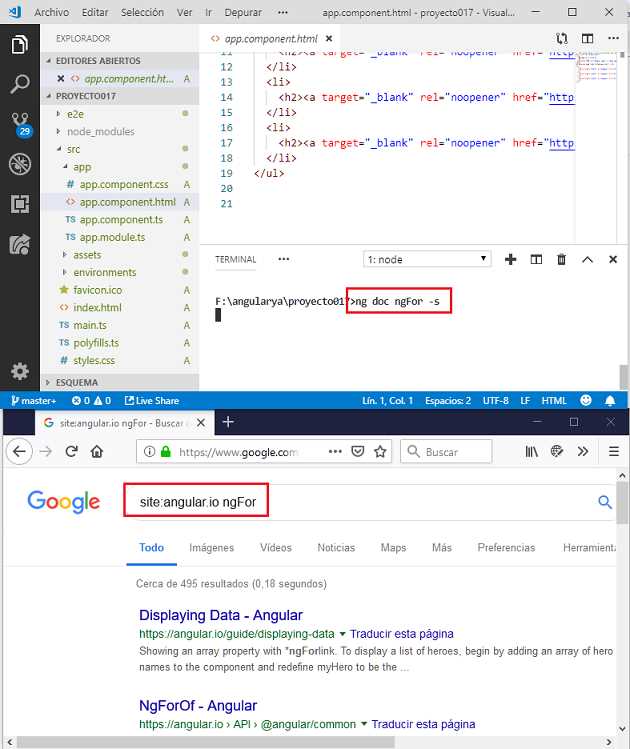Open the Search view in activity bar

point(20,84)
